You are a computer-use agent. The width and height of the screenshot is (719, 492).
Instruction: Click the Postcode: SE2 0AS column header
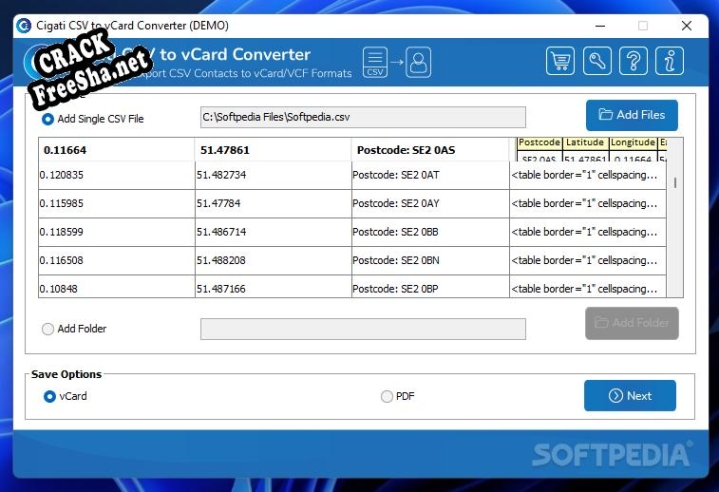[430, 150]
